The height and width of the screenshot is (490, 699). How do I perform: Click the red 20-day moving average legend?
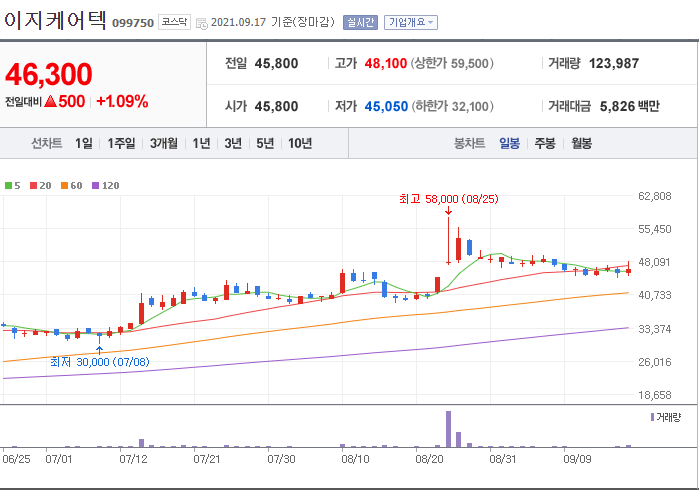click(41, 185)
